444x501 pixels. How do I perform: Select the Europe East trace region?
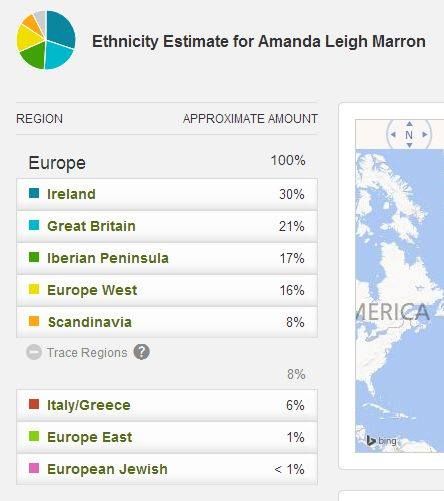coord(167,437)
